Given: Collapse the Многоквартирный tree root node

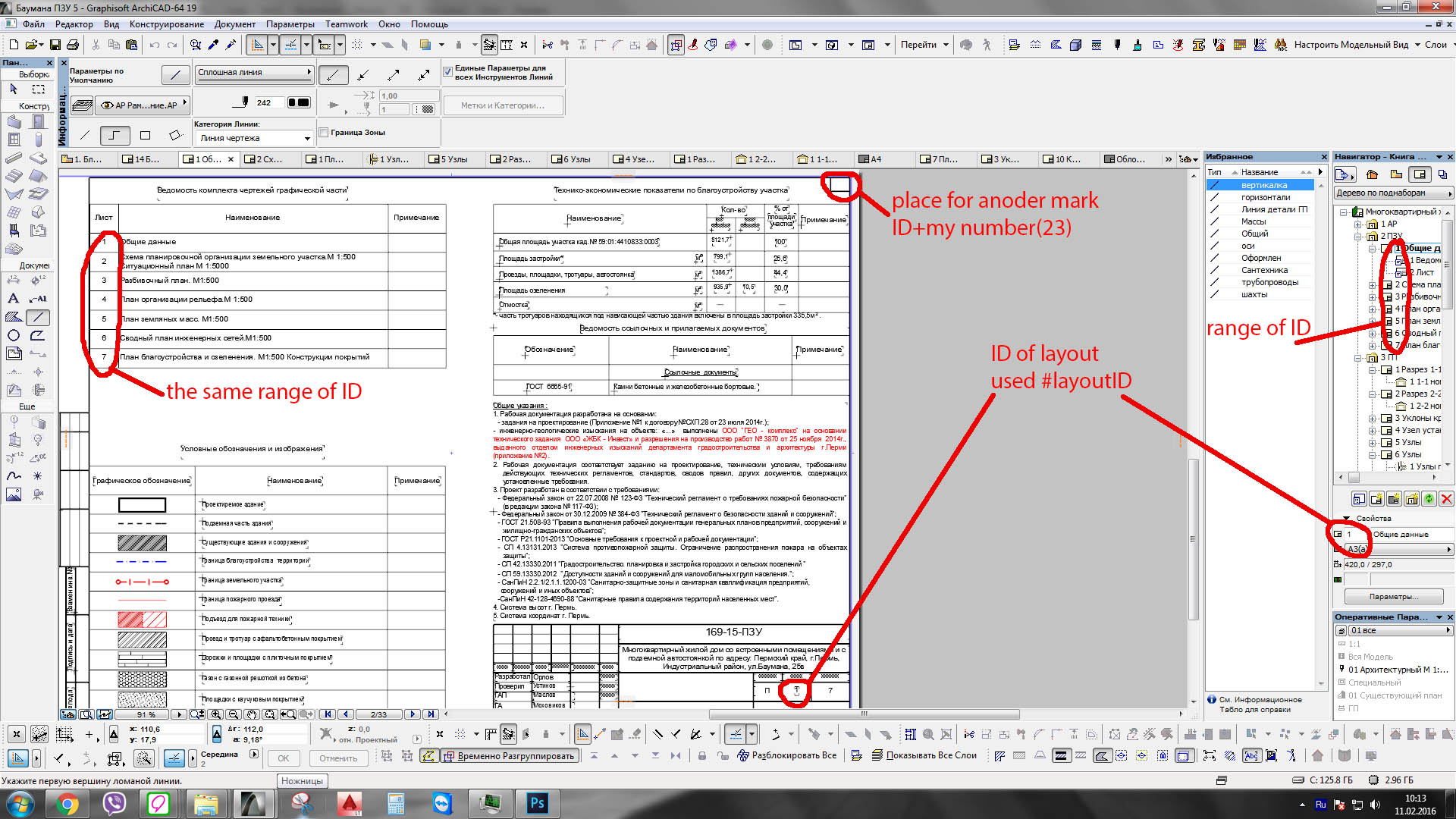Looking at the screenshot, I should 1343,212.
